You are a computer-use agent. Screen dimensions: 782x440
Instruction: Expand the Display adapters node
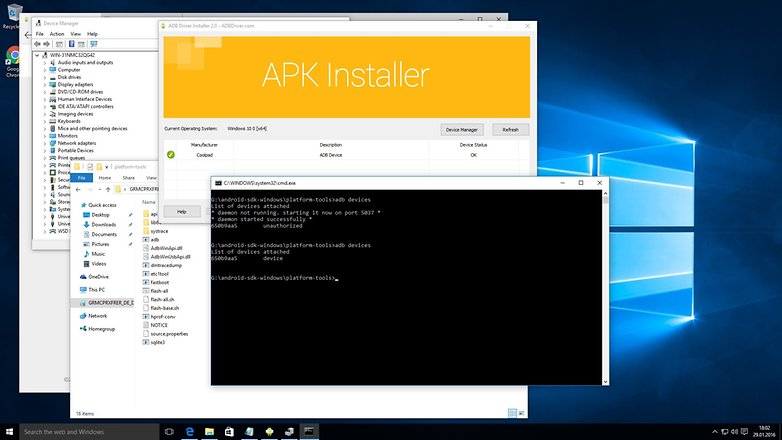point(44,85)
